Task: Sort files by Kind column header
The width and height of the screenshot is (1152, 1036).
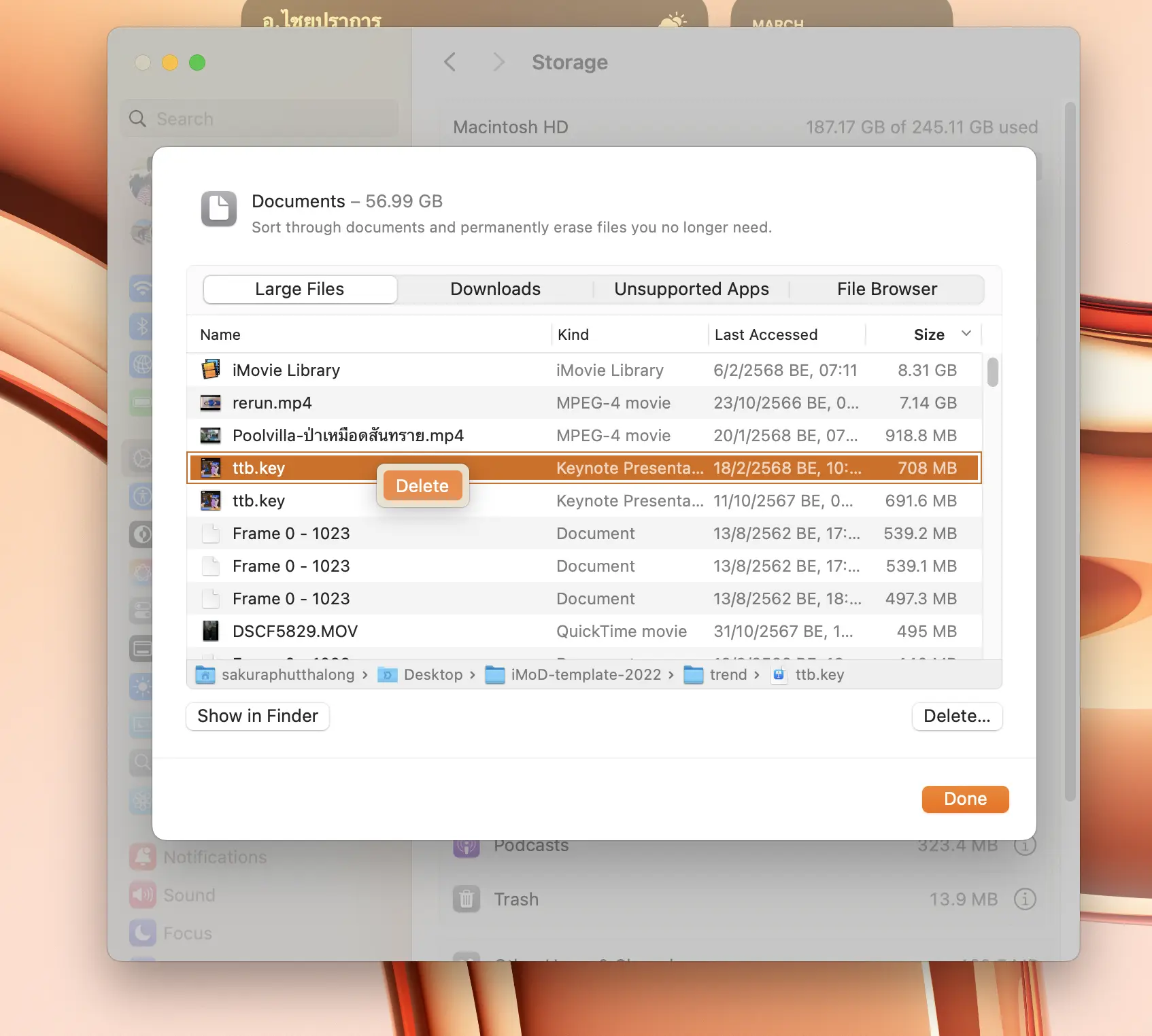Action: click(x=573, y=334)
